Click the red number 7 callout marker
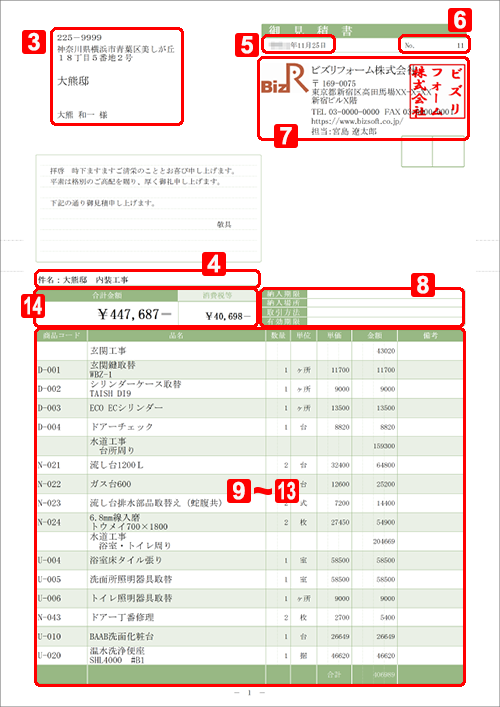 coord(286,135)
